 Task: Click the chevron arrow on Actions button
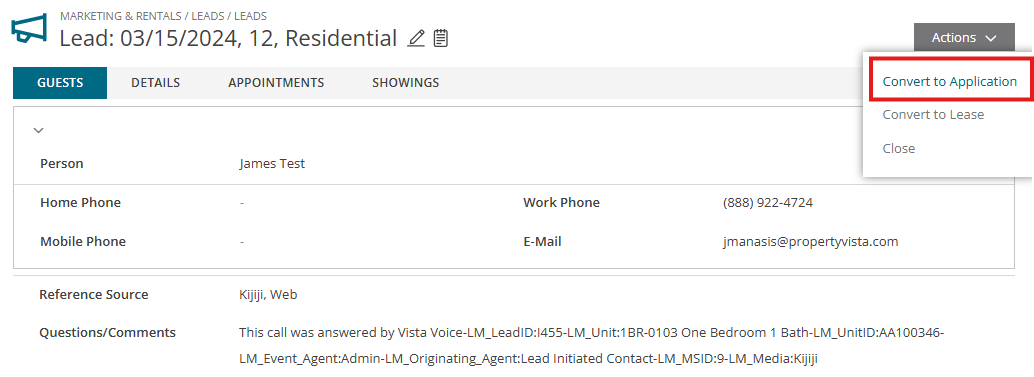990,39
